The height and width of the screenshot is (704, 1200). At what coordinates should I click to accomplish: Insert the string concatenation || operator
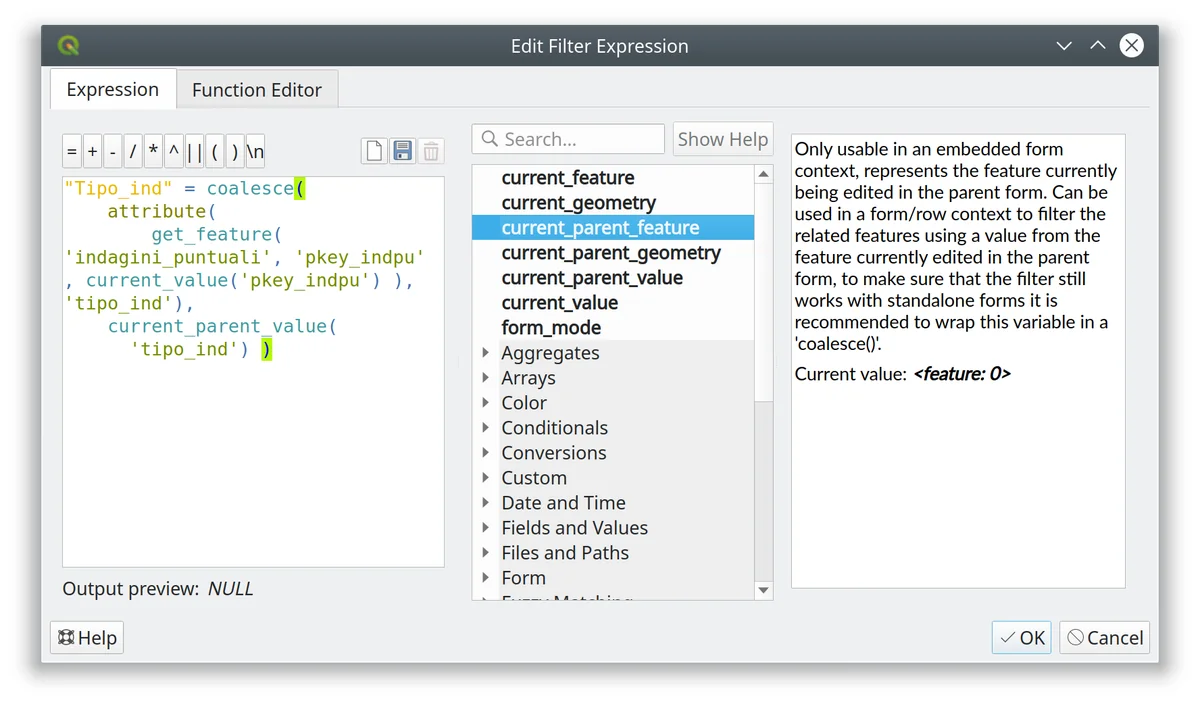pyautogui.click(x=194, y=152)
